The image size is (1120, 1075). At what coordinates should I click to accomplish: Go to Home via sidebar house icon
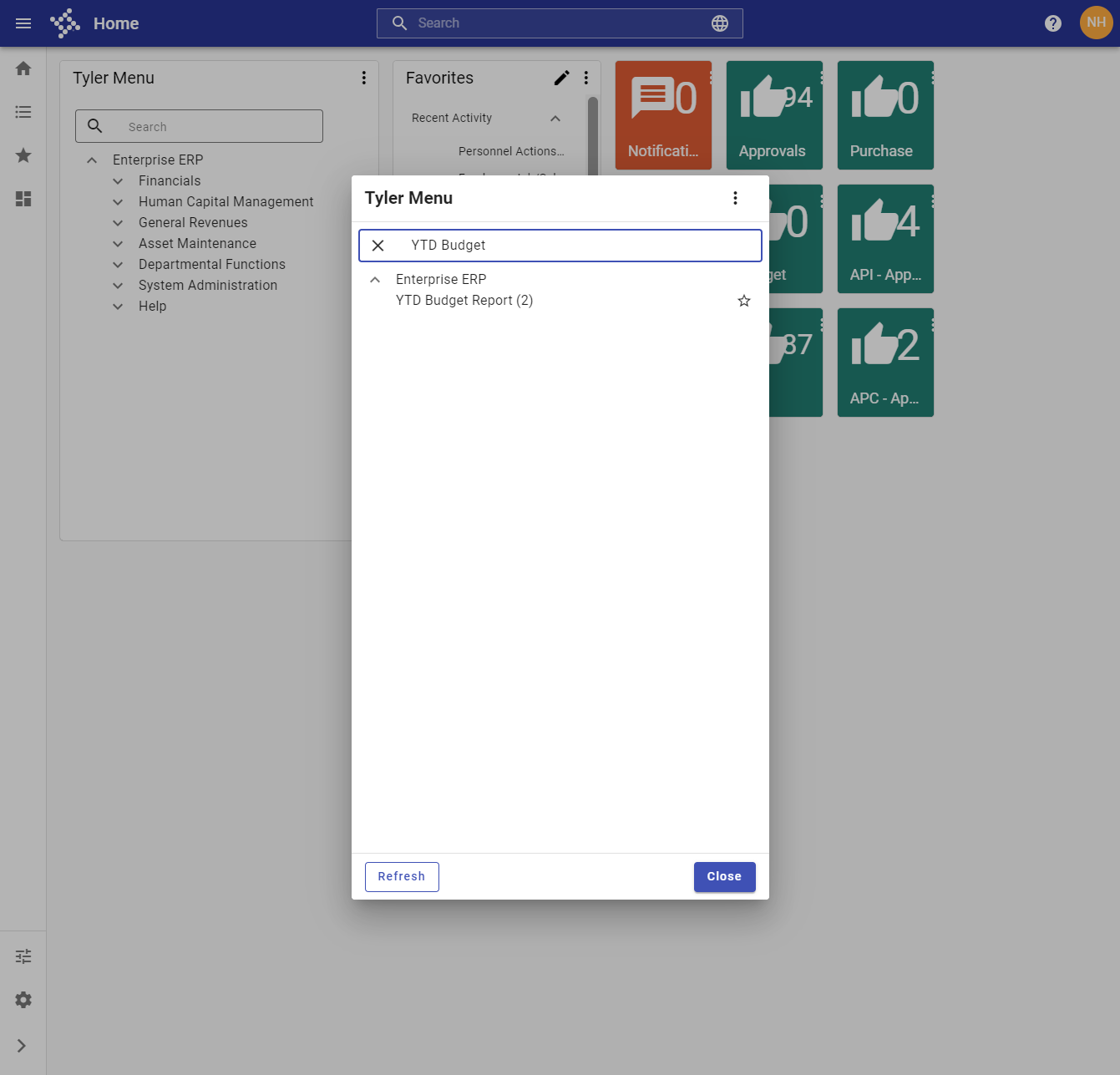pos(23,68)
